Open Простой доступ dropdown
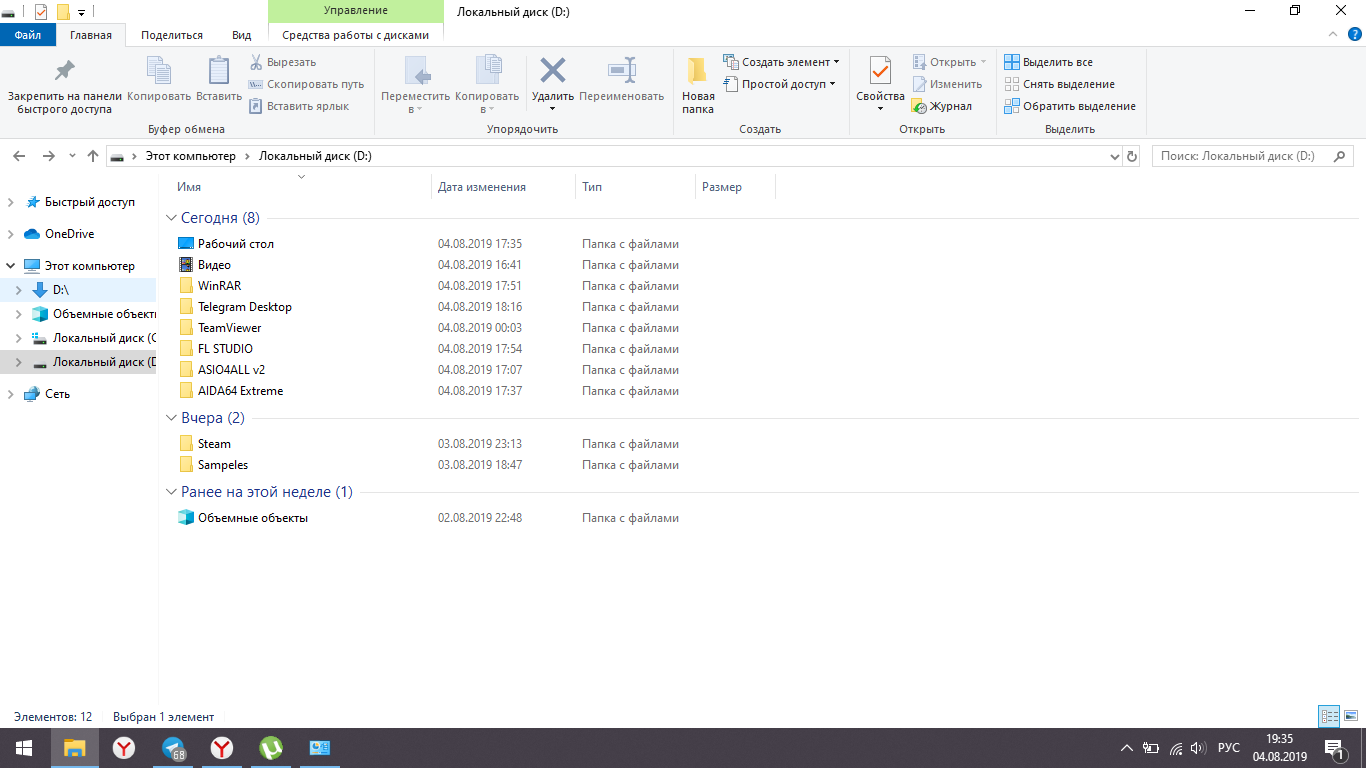The height and width of the screenshot is (768, 1366). tap(779, 84)
